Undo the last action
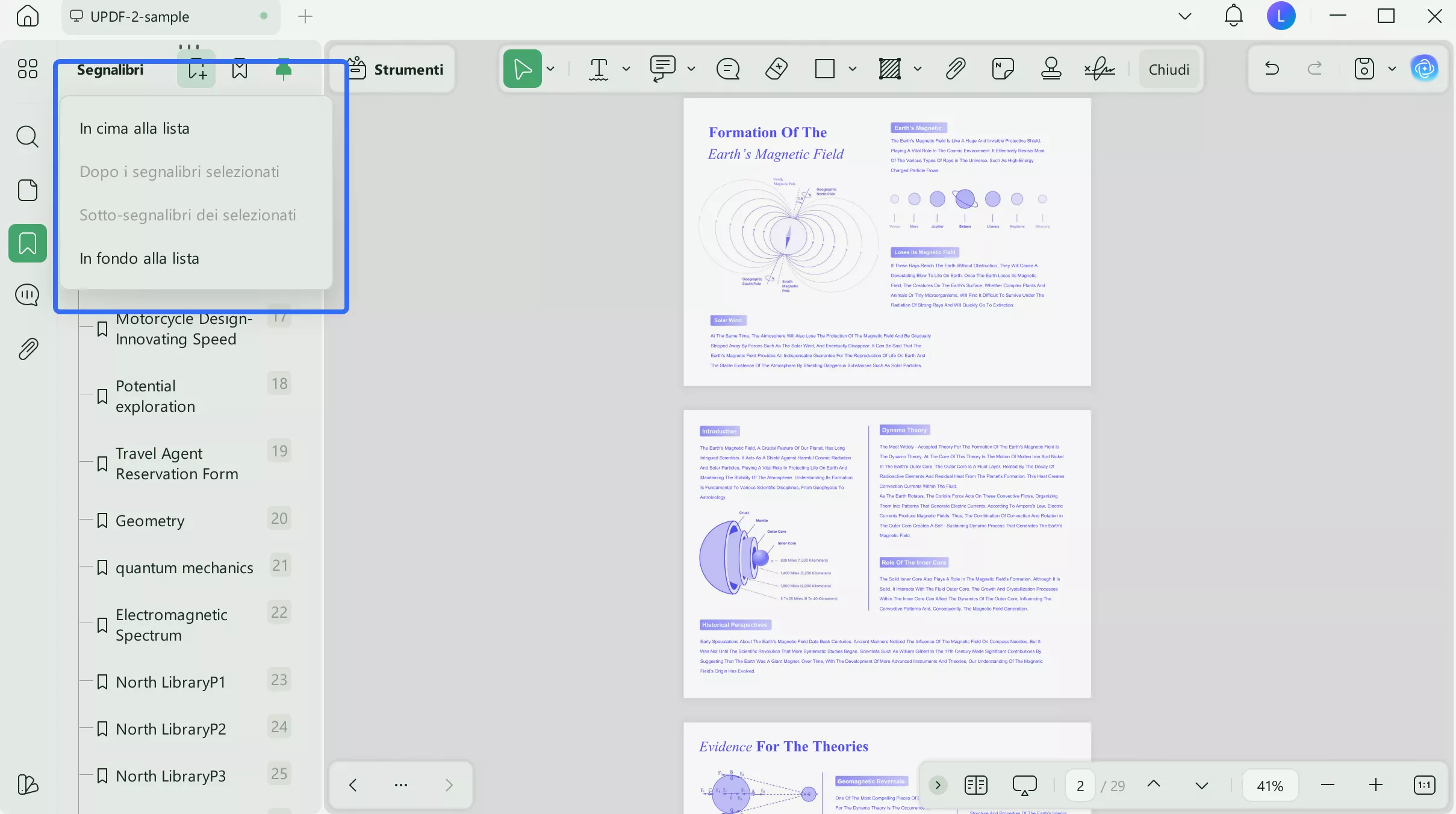Viewport: 1456px width, 814px height. (x=1272, y=69)
